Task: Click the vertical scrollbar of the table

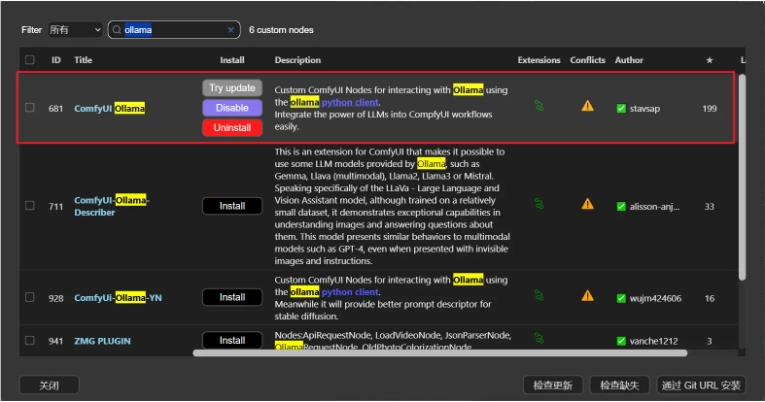Action: tap(742, 177)
